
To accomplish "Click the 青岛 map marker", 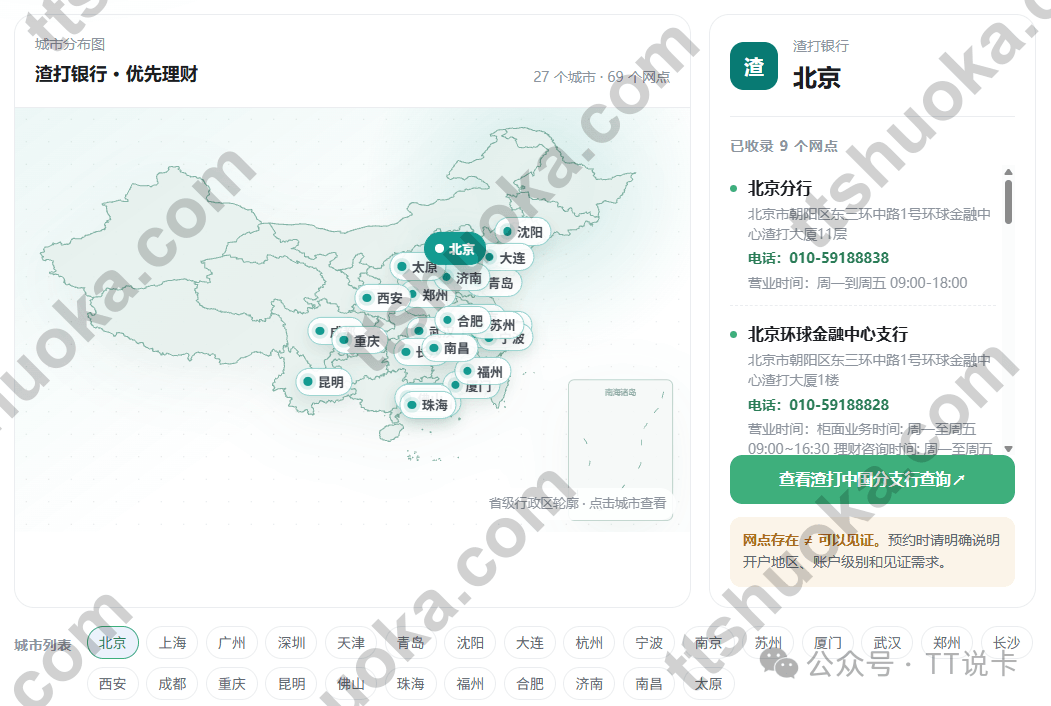I will click(501, 283).
